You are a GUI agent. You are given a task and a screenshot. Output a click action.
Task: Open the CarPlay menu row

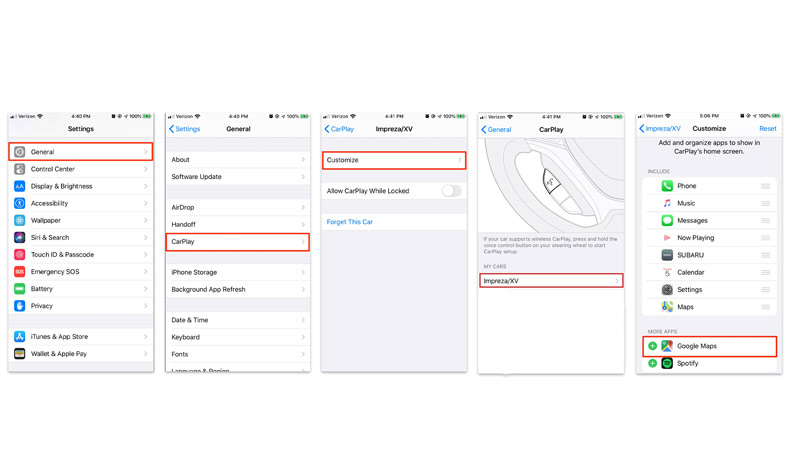click(238, 242)
